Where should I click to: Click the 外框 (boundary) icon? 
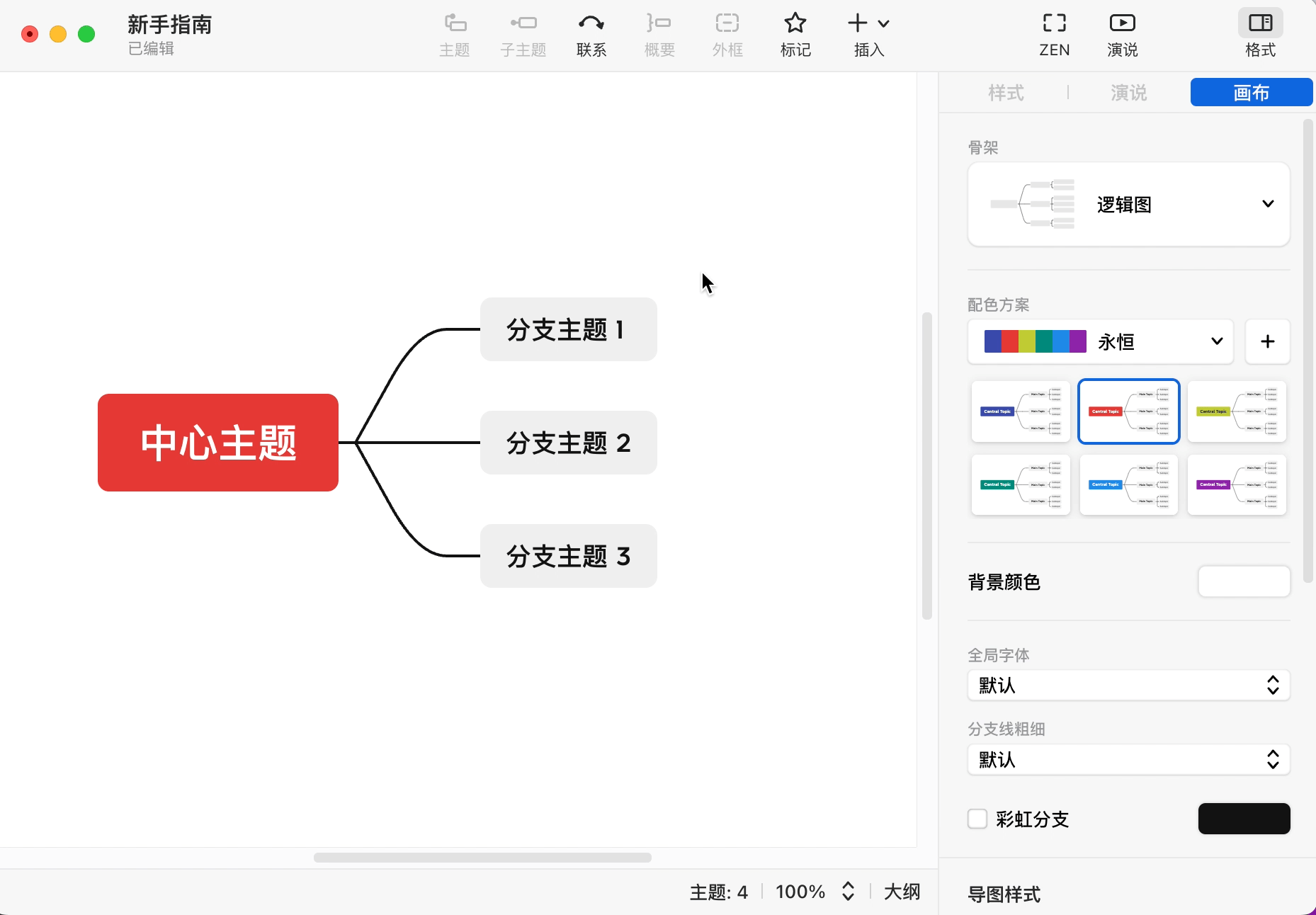pos(727,33)
